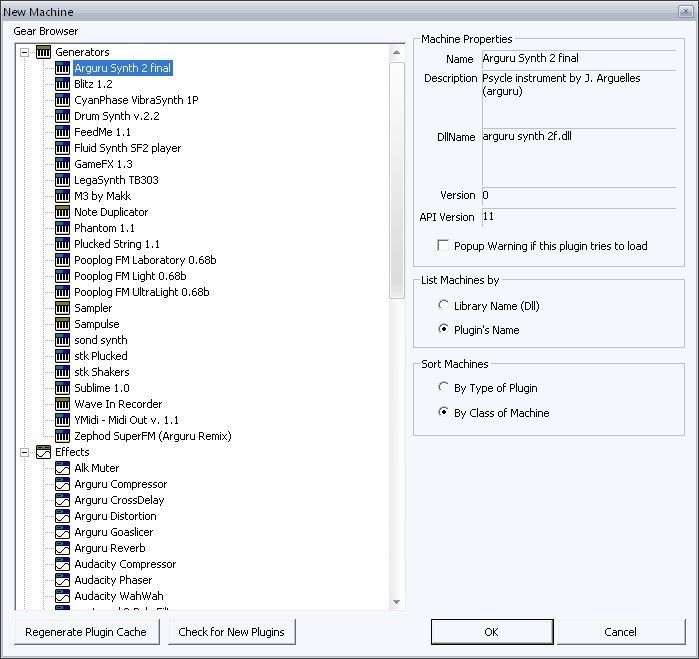Select Fluid Synth SF2 player in list
The height and width of the screenshot is (659, 699).
[x=127, y=148]
